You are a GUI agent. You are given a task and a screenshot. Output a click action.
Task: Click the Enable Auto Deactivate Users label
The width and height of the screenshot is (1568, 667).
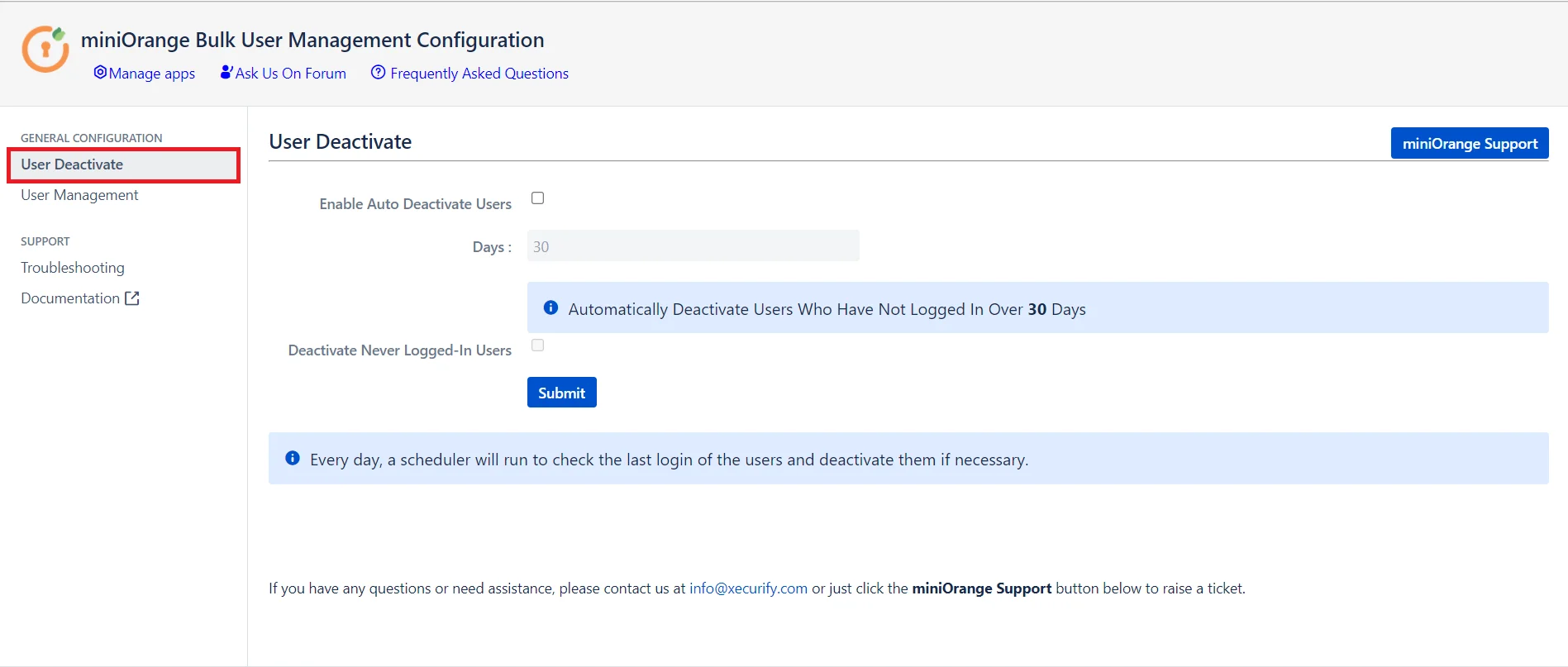pos(416,204)
